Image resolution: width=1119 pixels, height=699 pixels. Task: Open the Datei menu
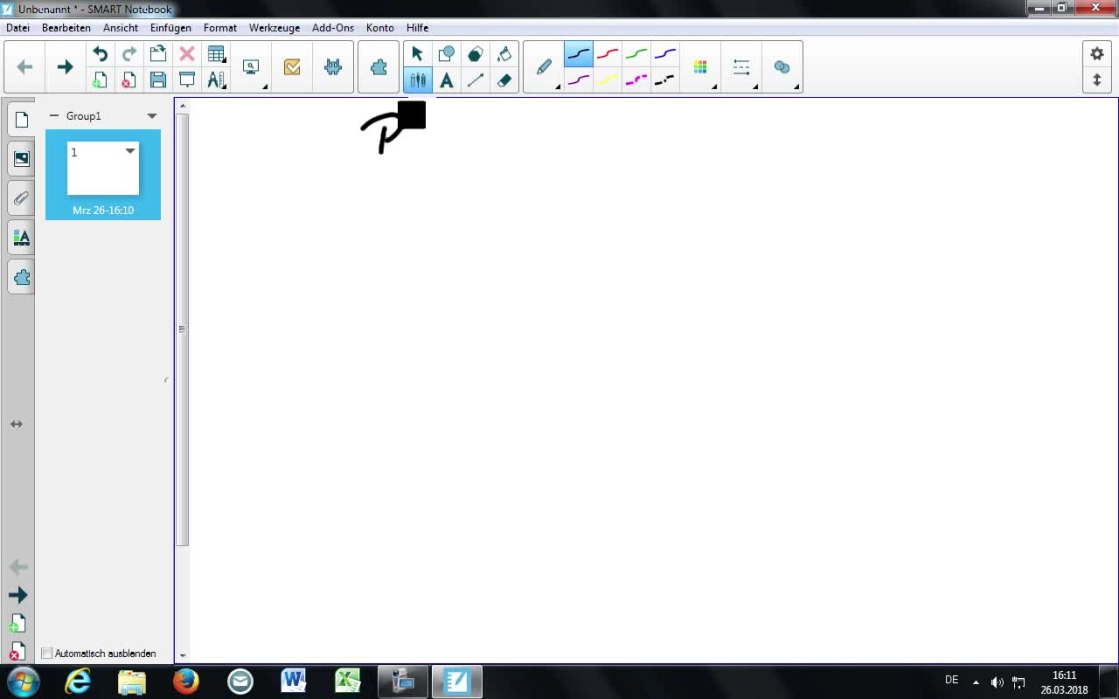tap(18, 28)
